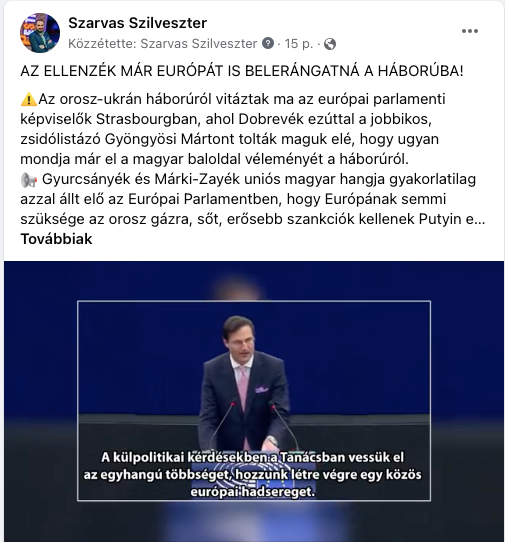This screenshot has width=505, height=542.
Task: Click the globe public-audience icon
Action: point(330,44)
